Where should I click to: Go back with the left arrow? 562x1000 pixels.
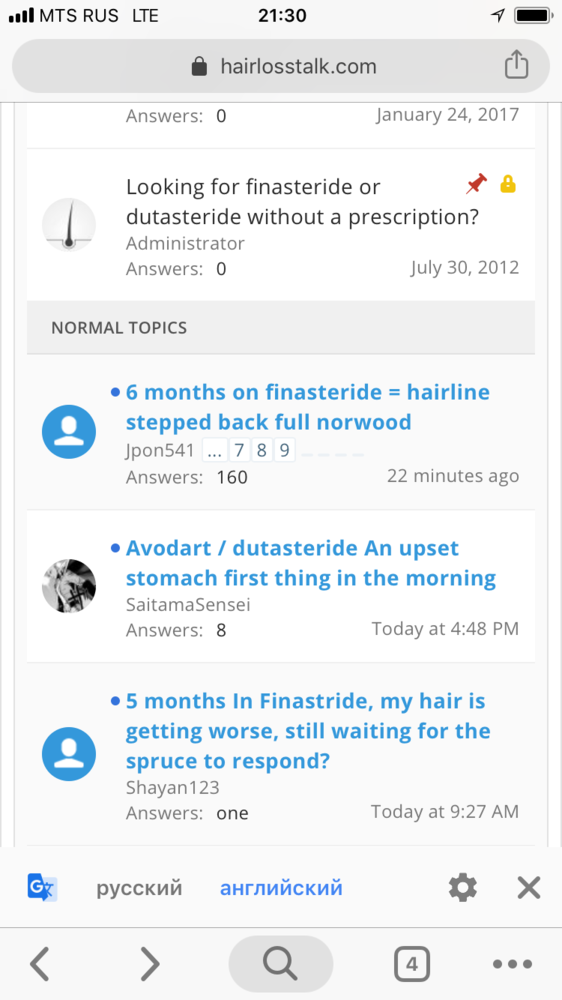(x=40, y=964)
